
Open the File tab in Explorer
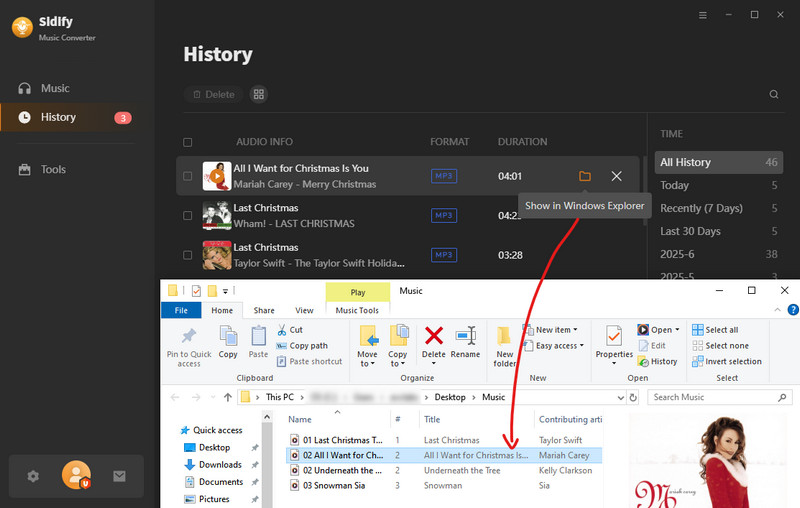(181, 310)
